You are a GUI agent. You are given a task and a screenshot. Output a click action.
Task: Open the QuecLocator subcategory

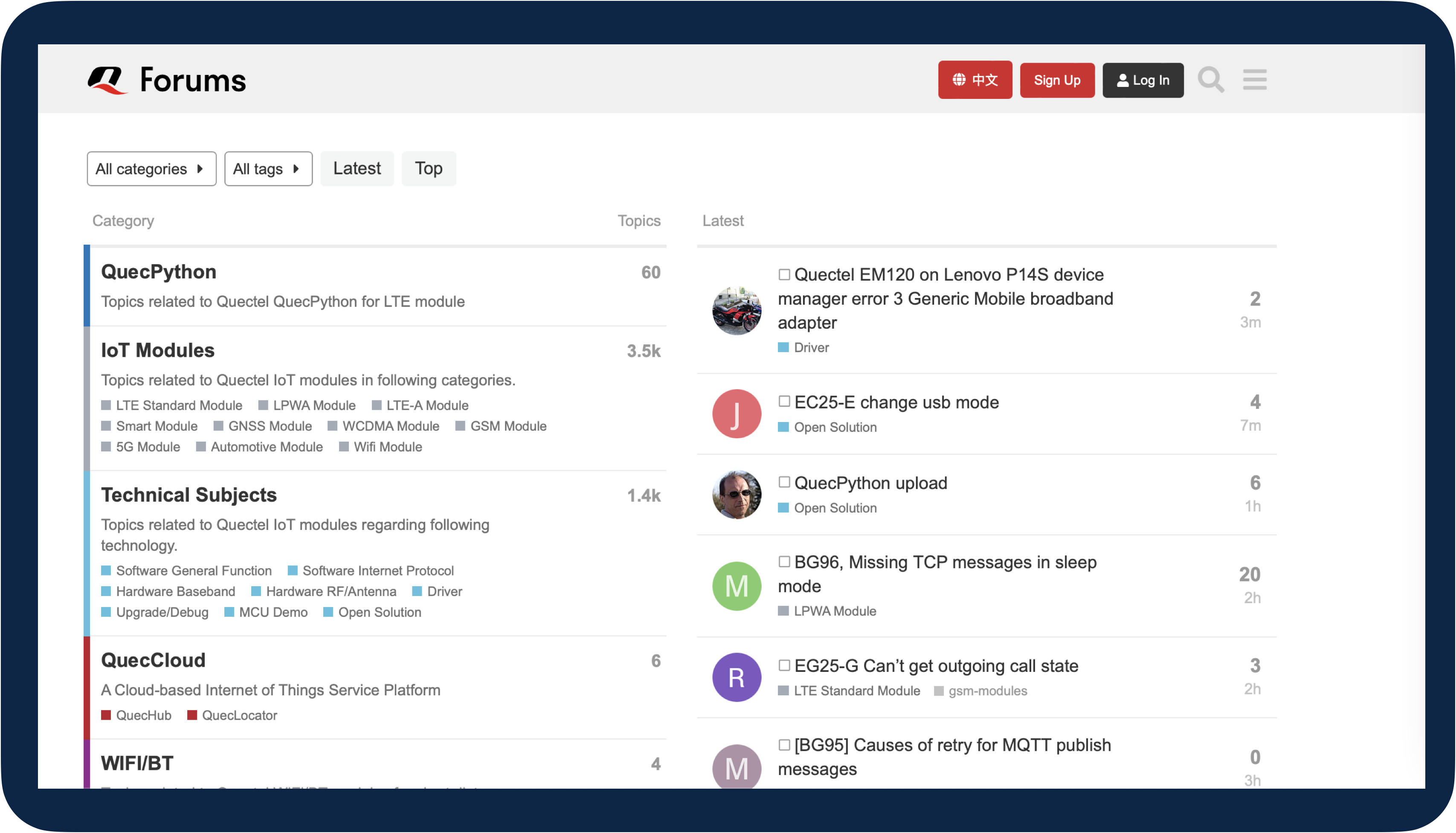(232, 715)
